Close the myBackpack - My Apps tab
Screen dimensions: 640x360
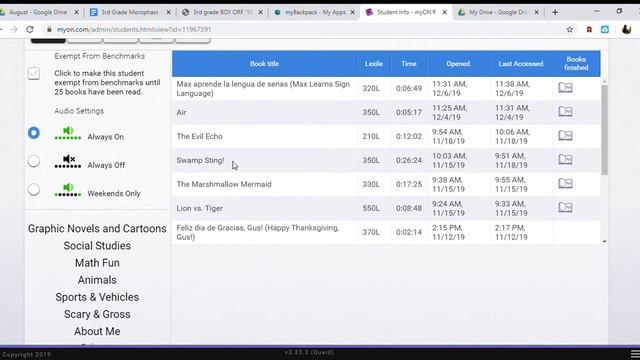click(x=353, y=12)
